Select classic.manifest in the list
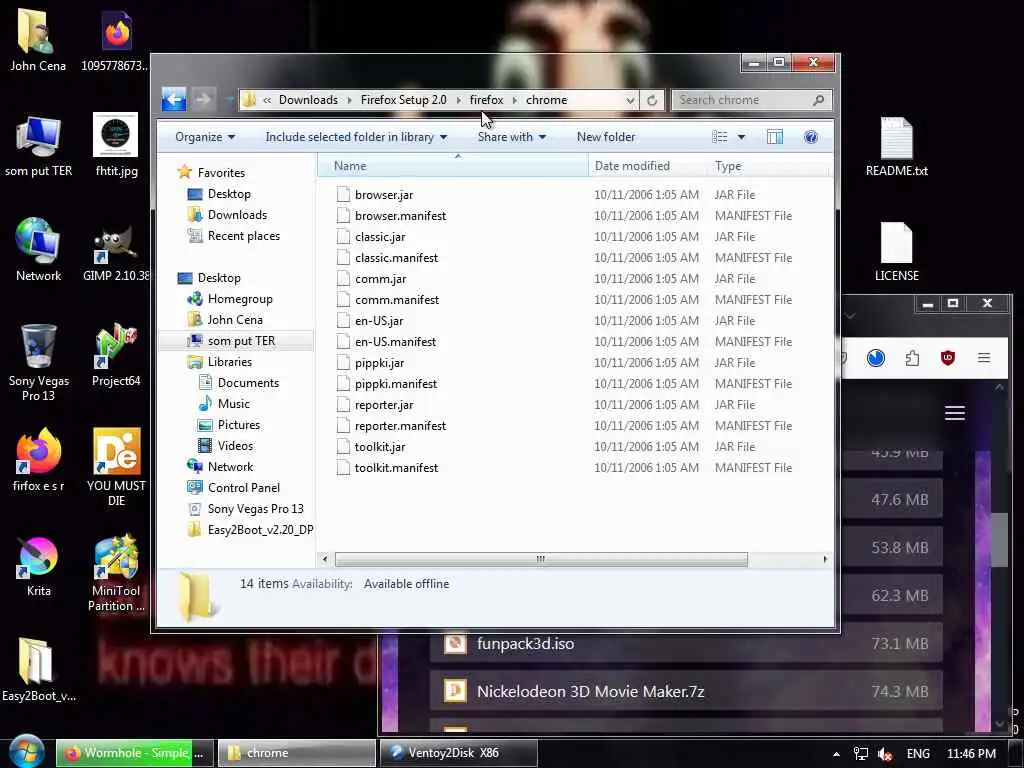 tap(396, 257)
